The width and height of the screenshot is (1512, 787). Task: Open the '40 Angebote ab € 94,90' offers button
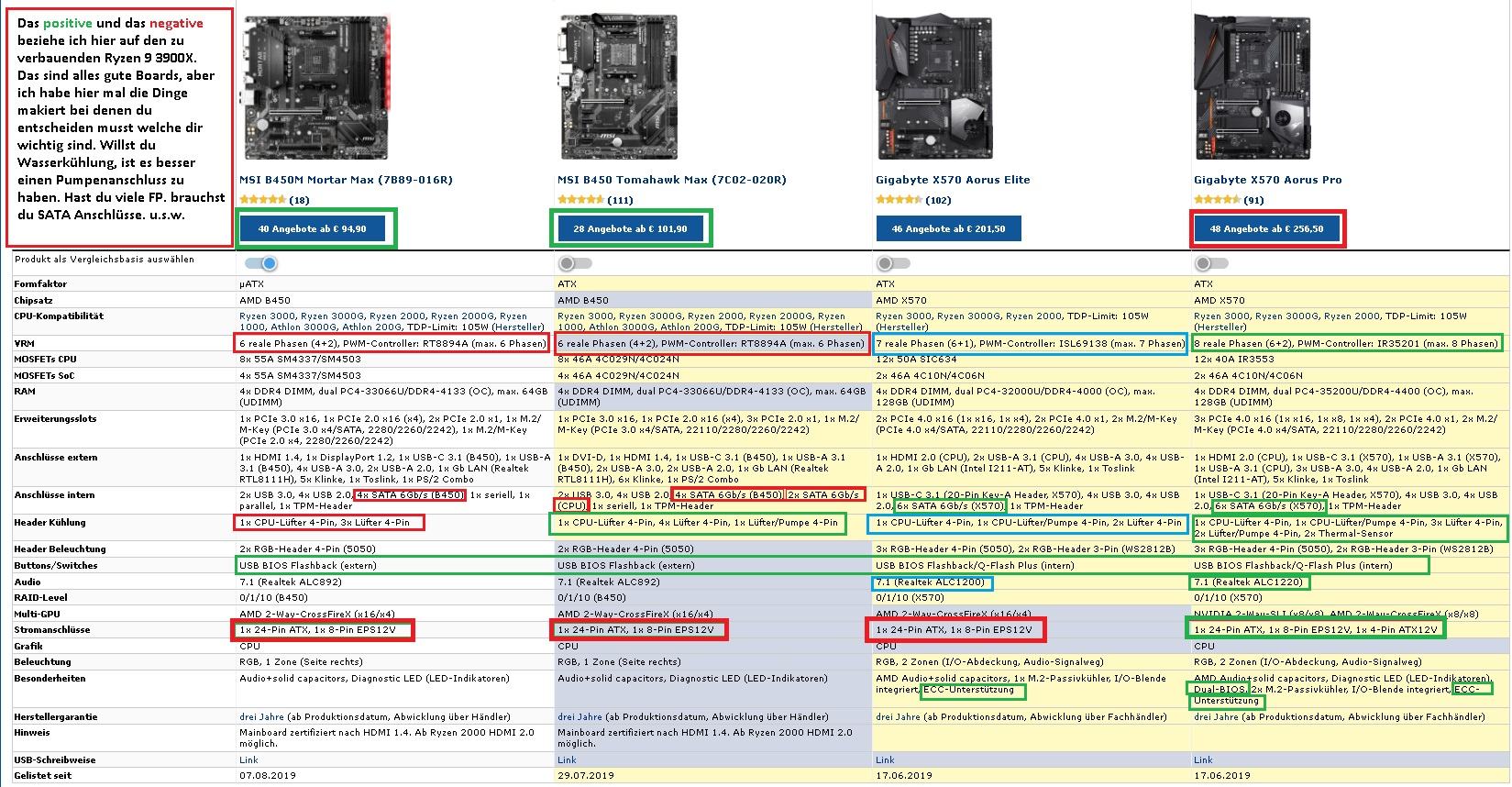(x=312, y=228)
